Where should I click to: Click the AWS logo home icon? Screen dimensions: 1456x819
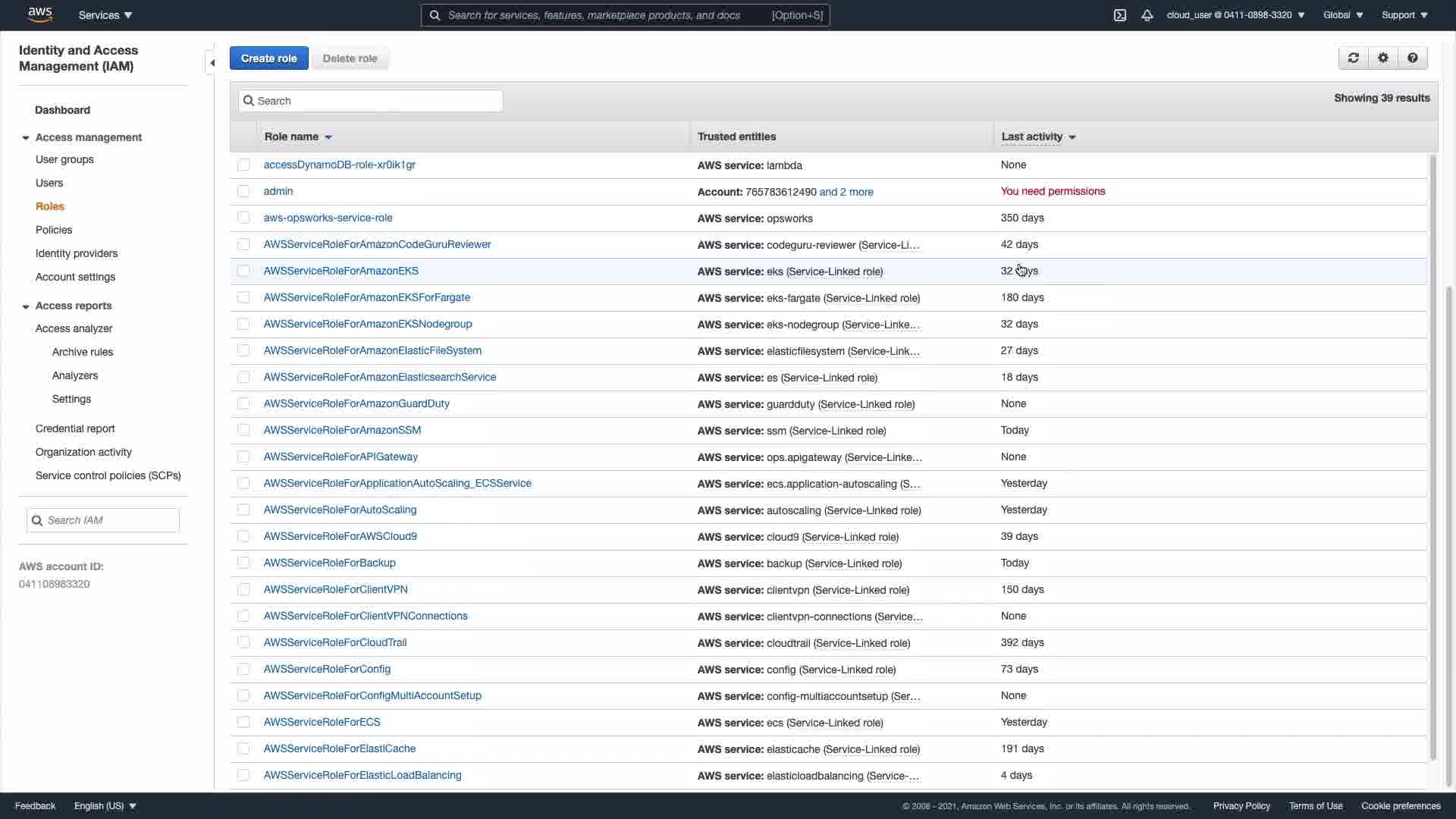[39, 14]
